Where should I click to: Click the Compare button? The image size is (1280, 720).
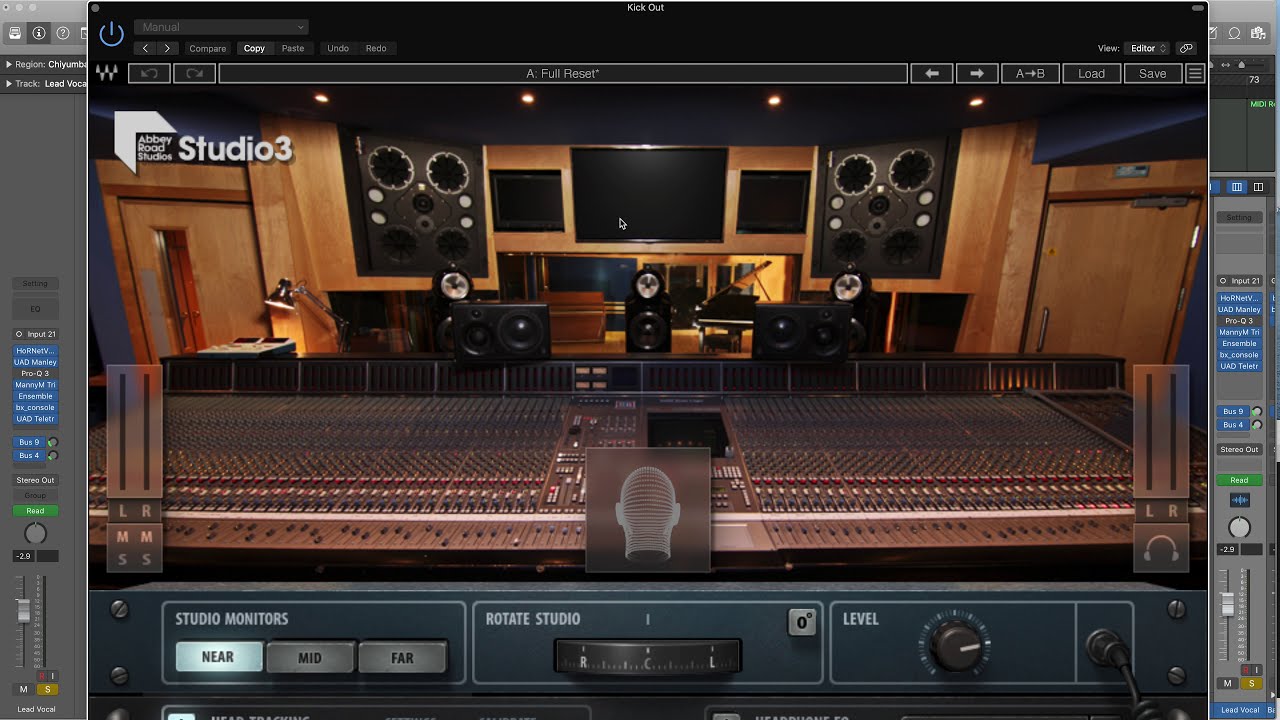coord(208,48)
